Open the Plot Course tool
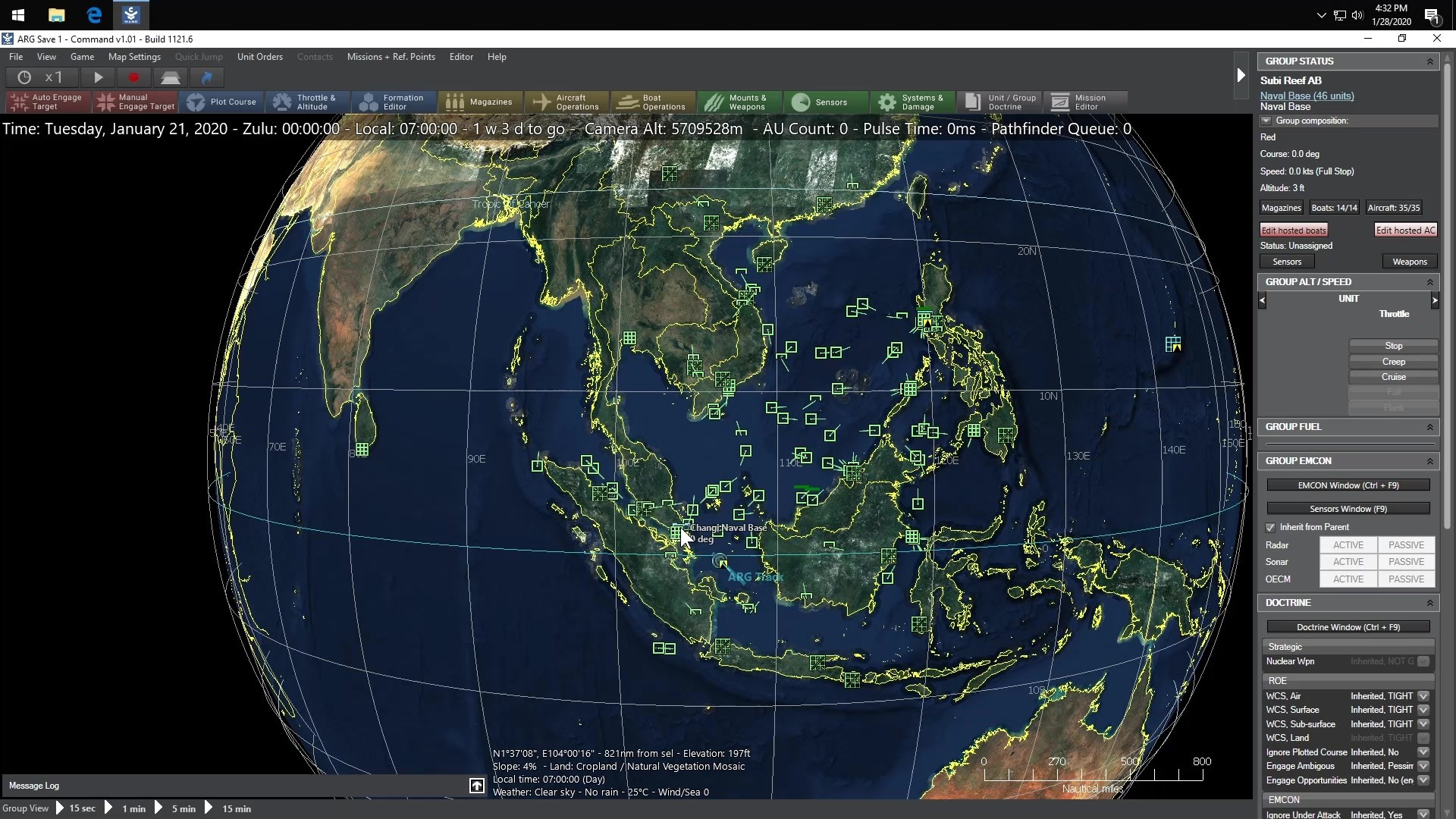The width and height of the screenshot is (1456, 819). tap(221, 102)
